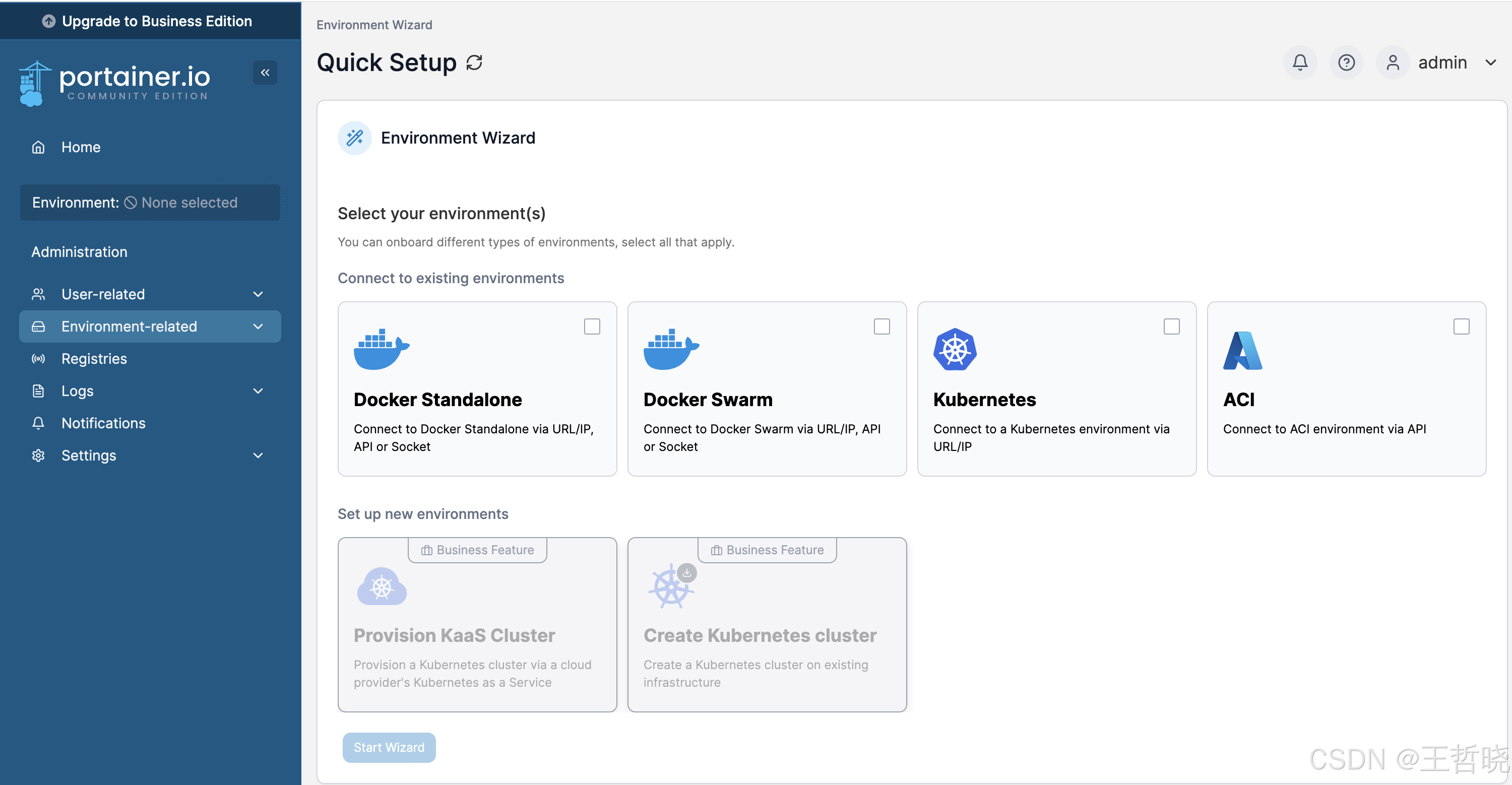Viewport: 1512px width, 785px height.
Task: Click the Settings gear icon
Action: (x=38, y=455)
